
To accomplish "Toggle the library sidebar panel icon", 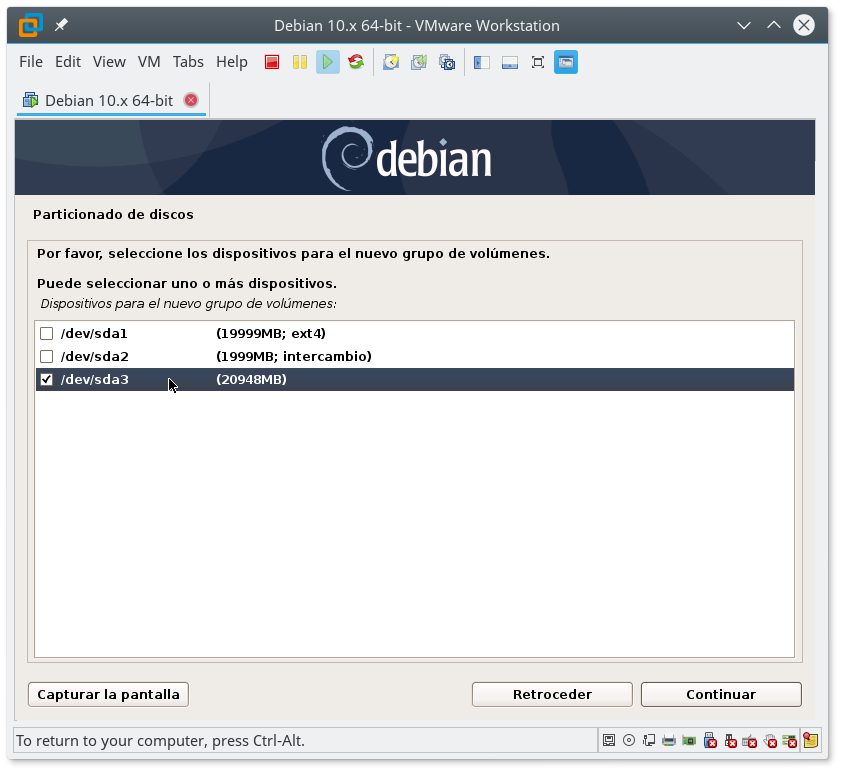I will coord(482,62).
